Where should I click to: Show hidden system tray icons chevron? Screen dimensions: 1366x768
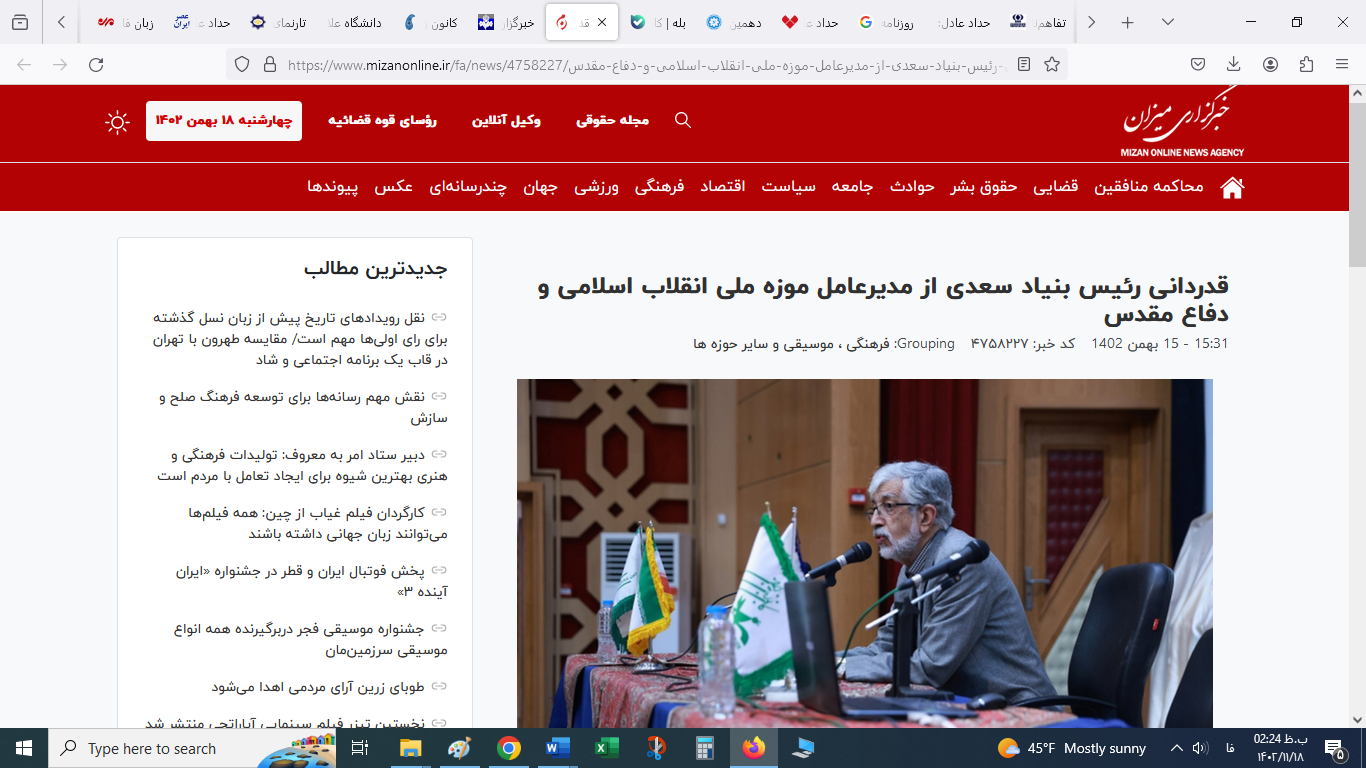(1176, 748)
